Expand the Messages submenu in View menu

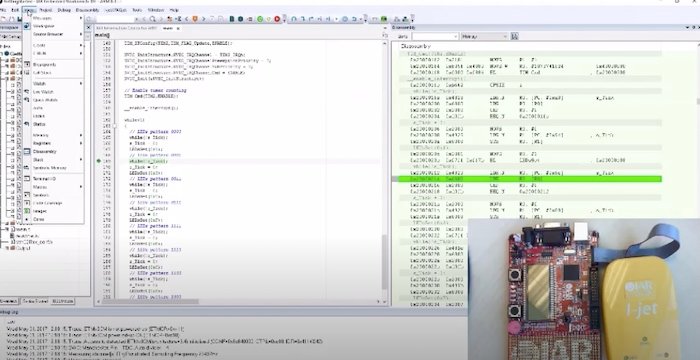(53, 18)
